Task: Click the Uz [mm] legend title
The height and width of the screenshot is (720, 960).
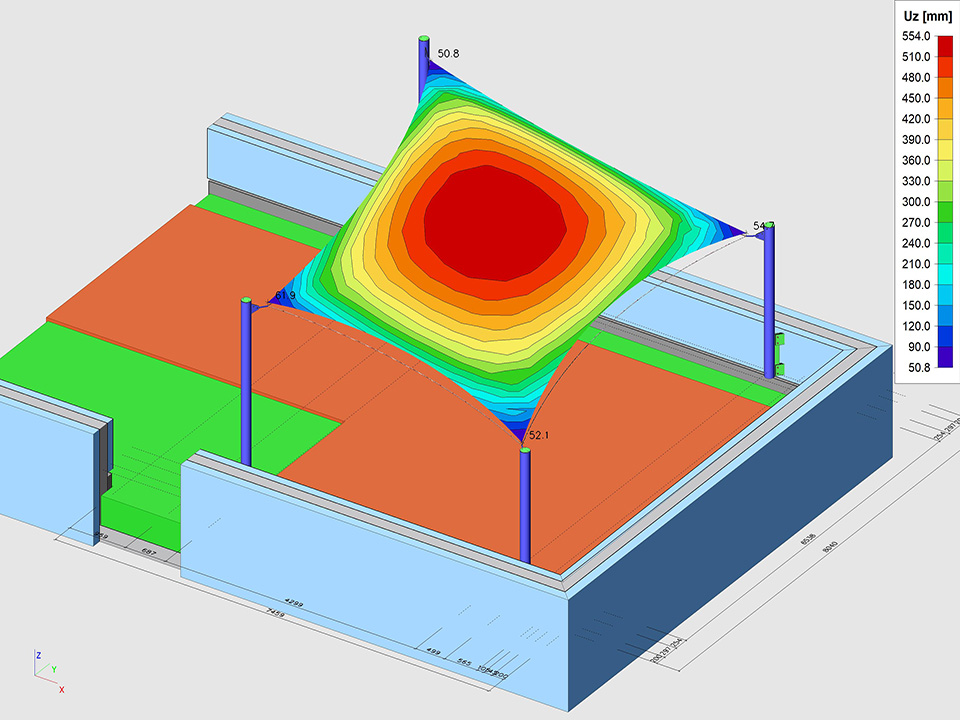Action: coord(926,15)
